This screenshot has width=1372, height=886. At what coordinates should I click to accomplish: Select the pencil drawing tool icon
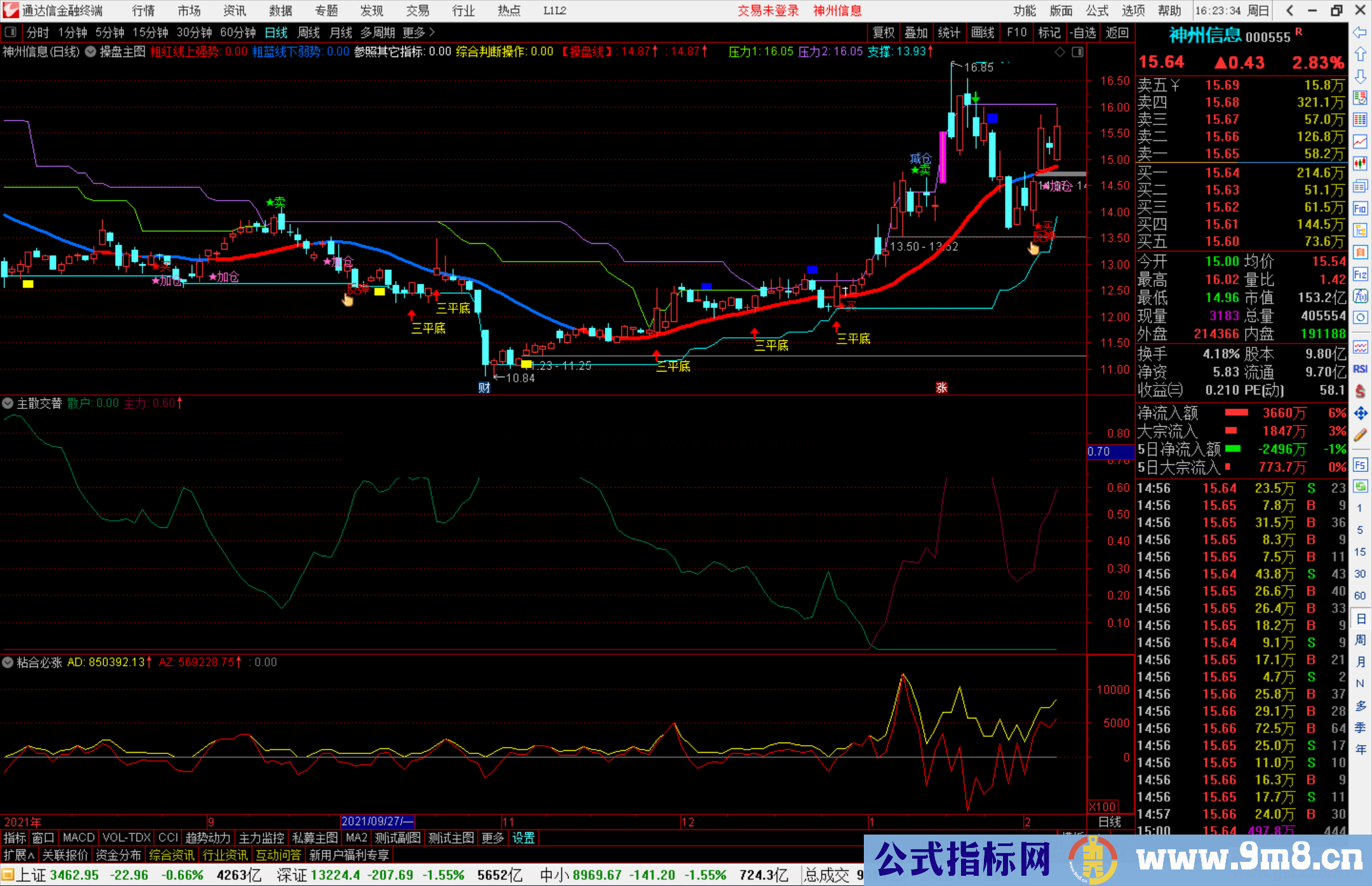[x=1359, y=436]
